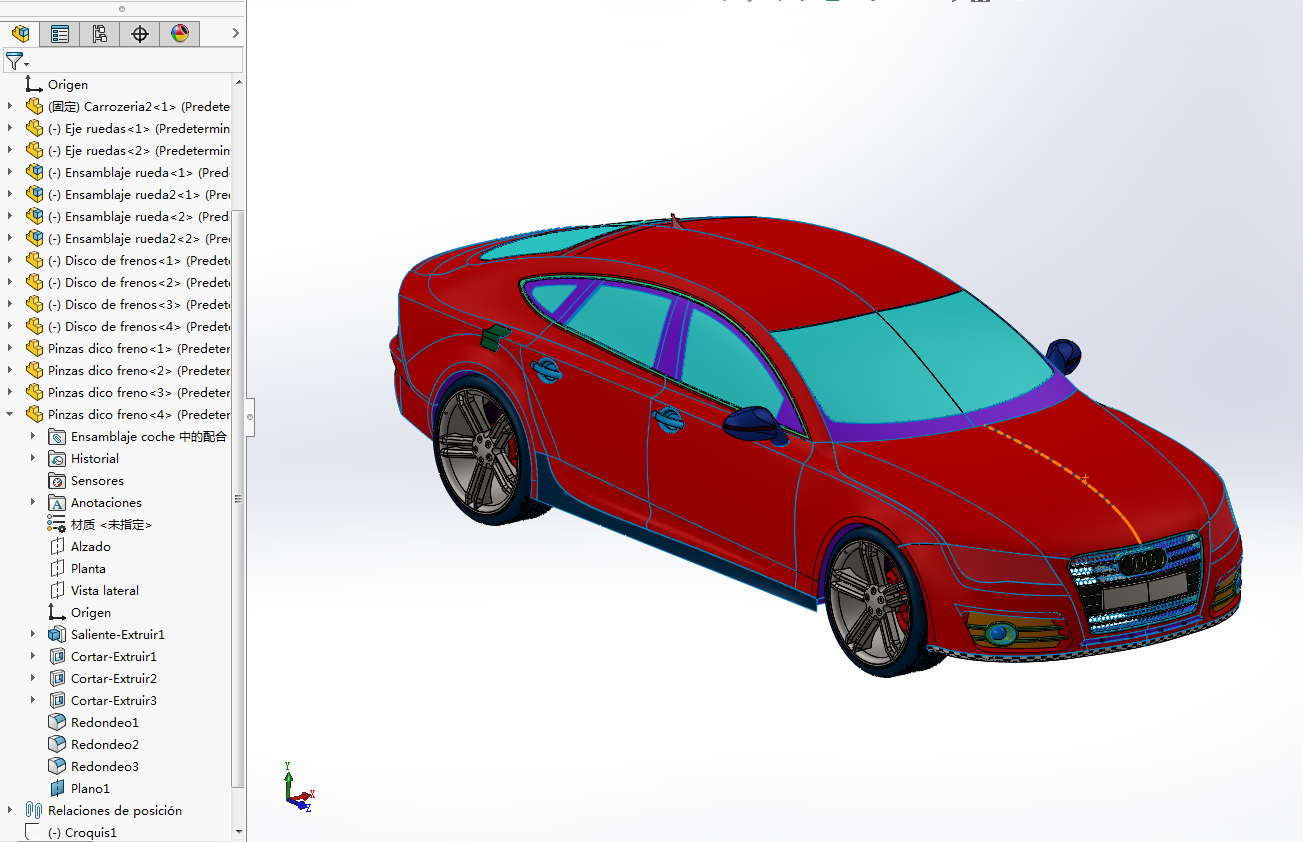Click the Disco de frenos<1> part icon
The width and height of the screenshot is (1303, 842).
35,261
